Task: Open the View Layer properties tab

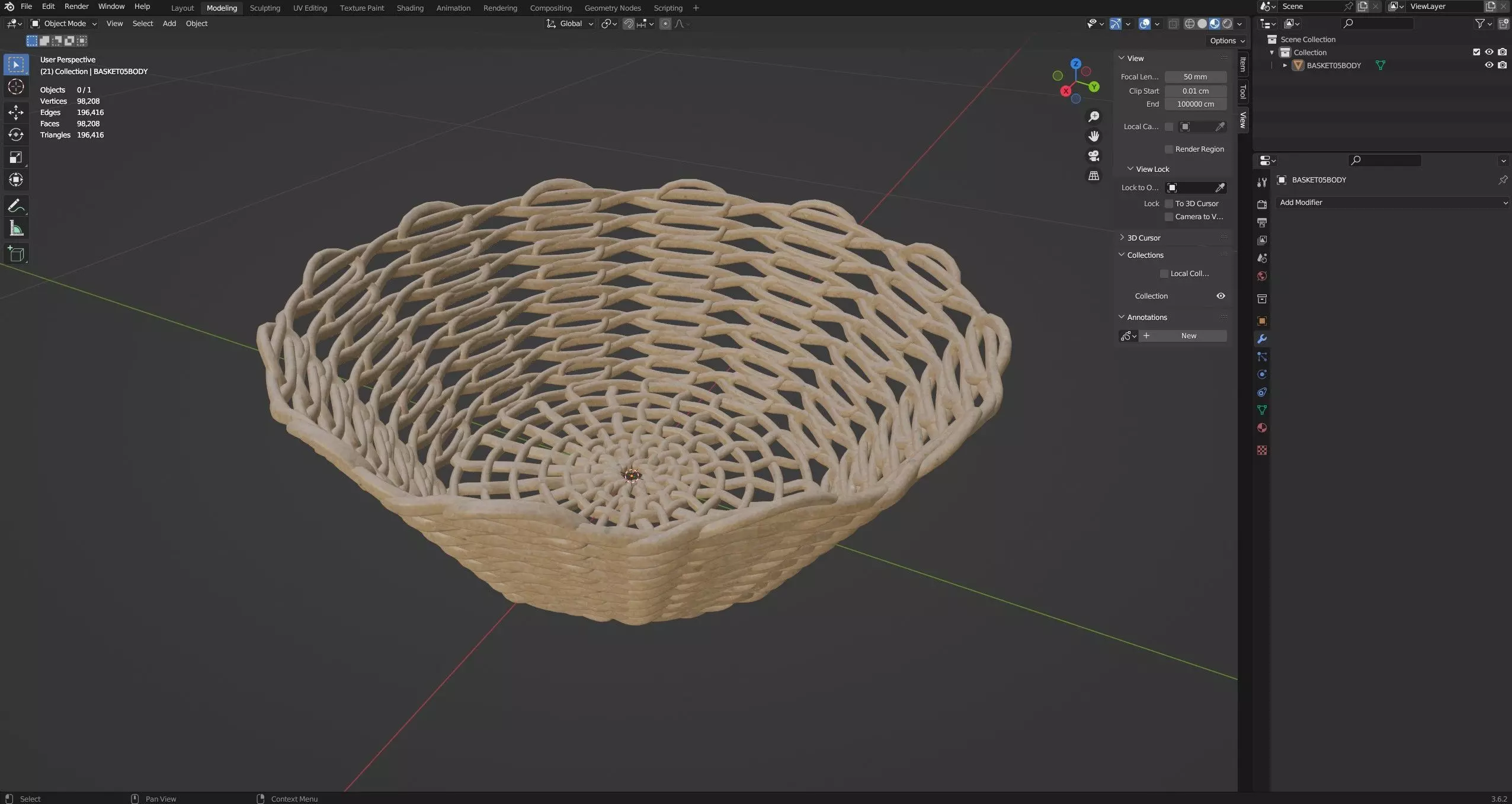Action: coord(1262,240)
